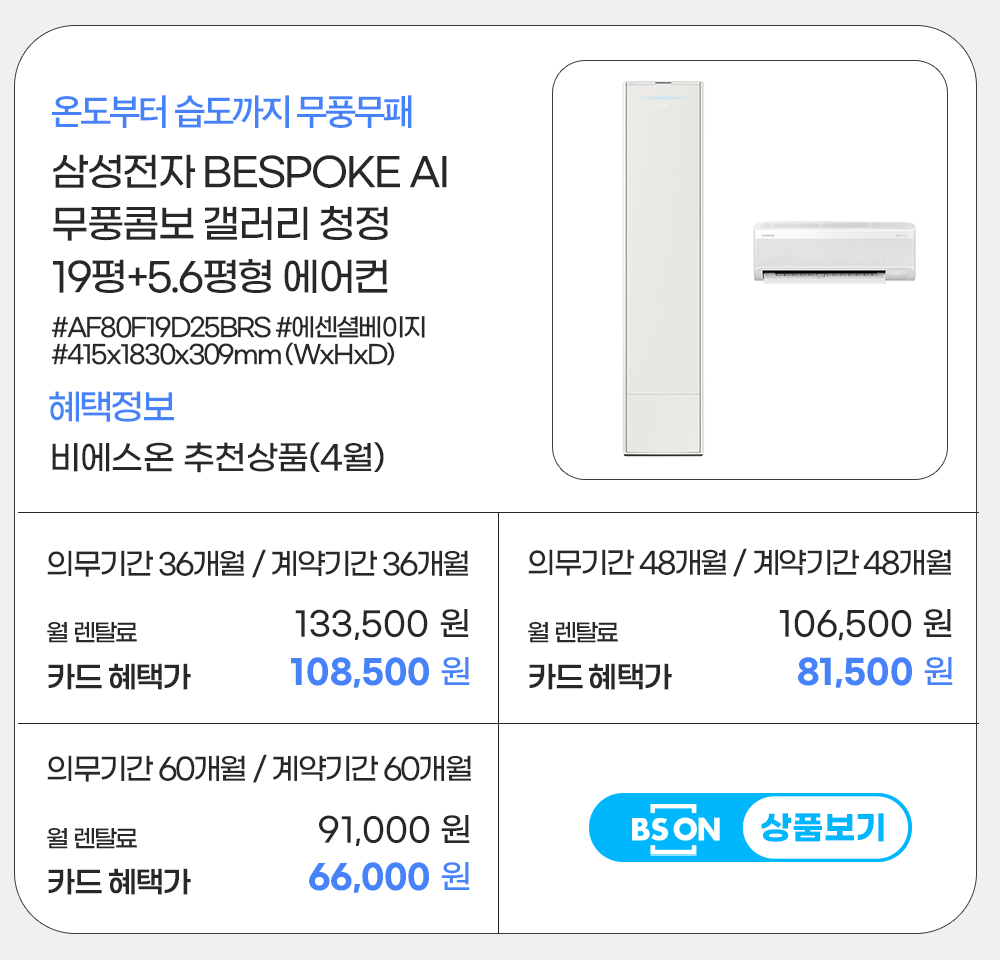Click the 108,500 원 card benefit price
The width and height of the screenshot is (1000, 960).
pos(379,672)
